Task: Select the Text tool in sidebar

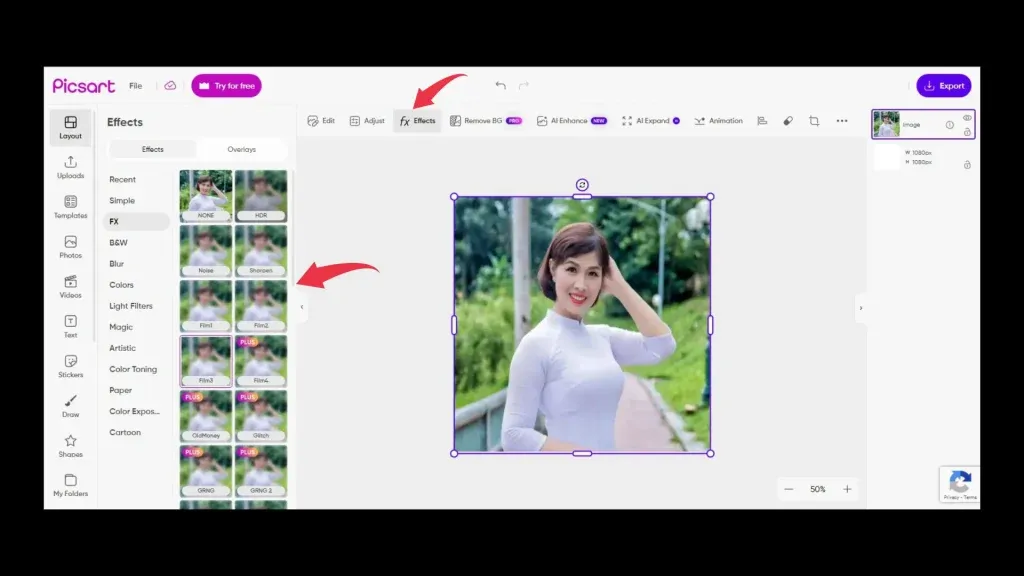Action: point(71,327)
